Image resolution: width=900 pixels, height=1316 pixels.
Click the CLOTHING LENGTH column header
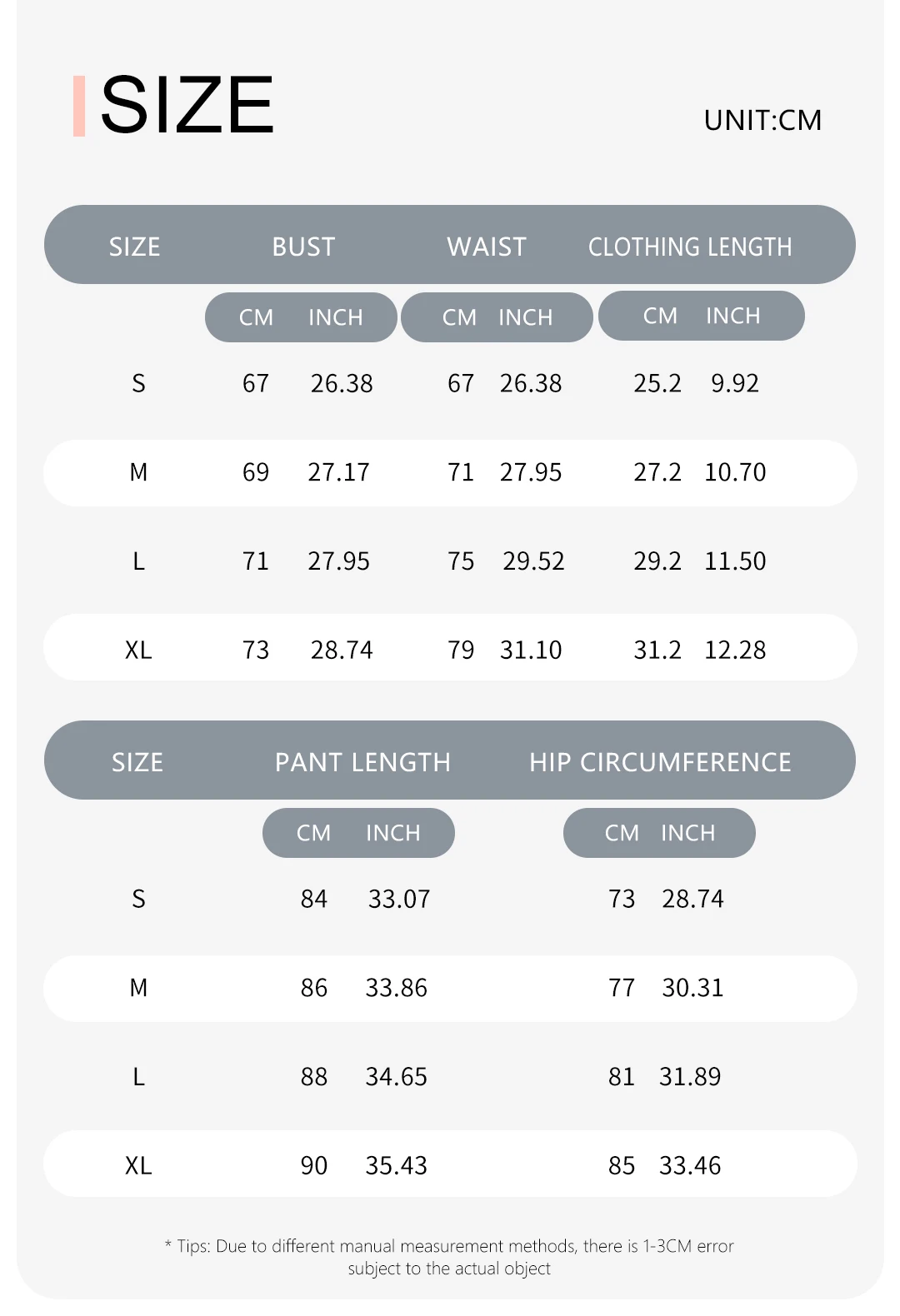(690, 247)
